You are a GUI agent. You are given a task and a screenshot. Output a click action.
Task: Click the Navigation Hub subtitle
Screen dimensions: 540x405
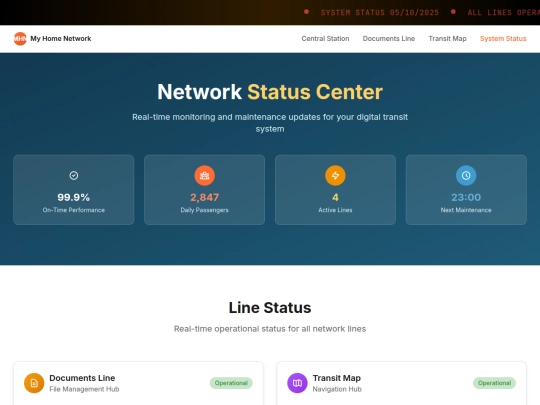337,389
